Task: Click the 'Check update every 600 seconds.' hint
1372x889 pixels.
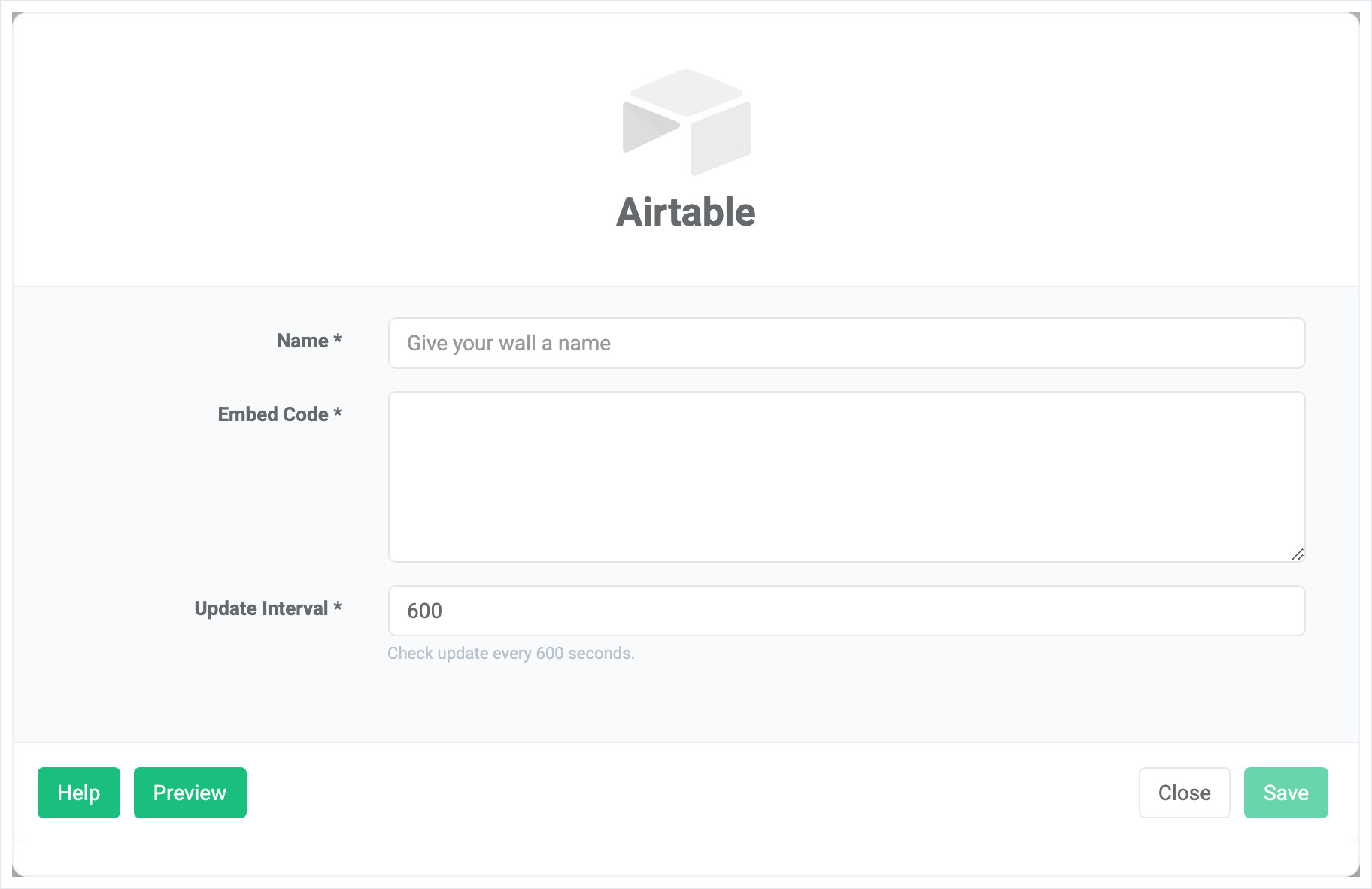Action: click(511, 653)
